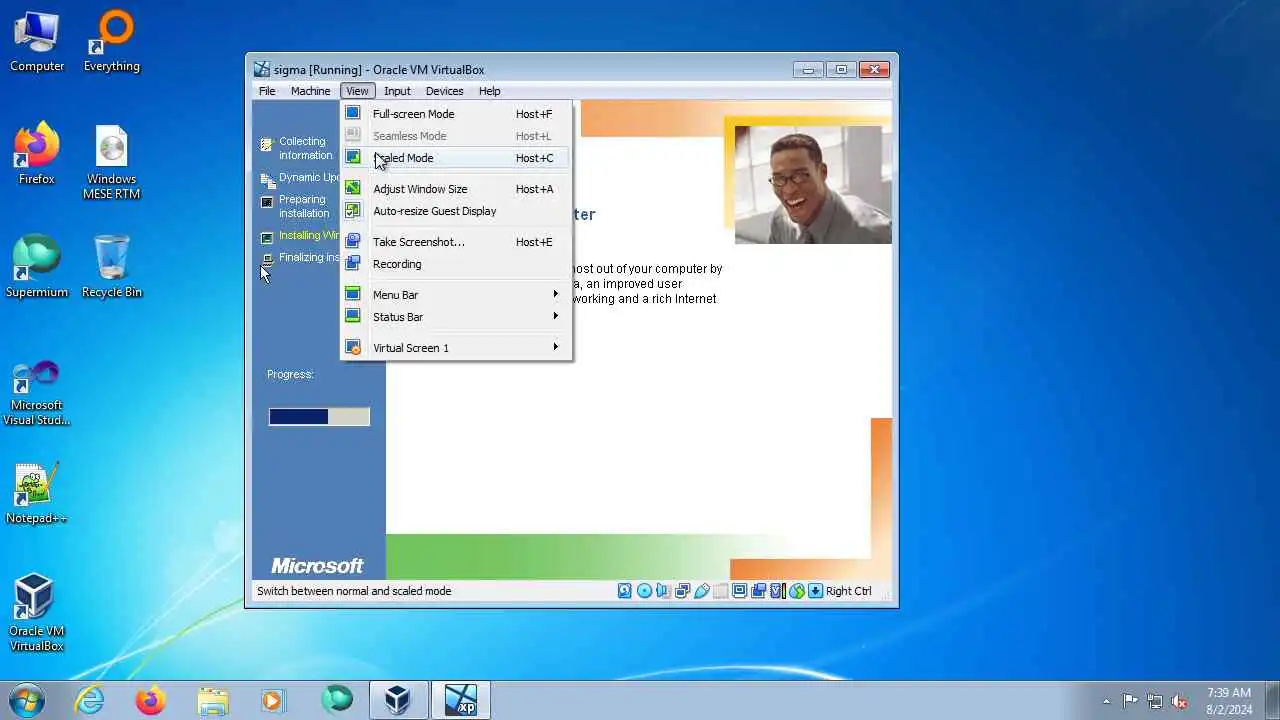Open the Action Center flag tray icon
Screen dimensions: 1280x720
1130,701
